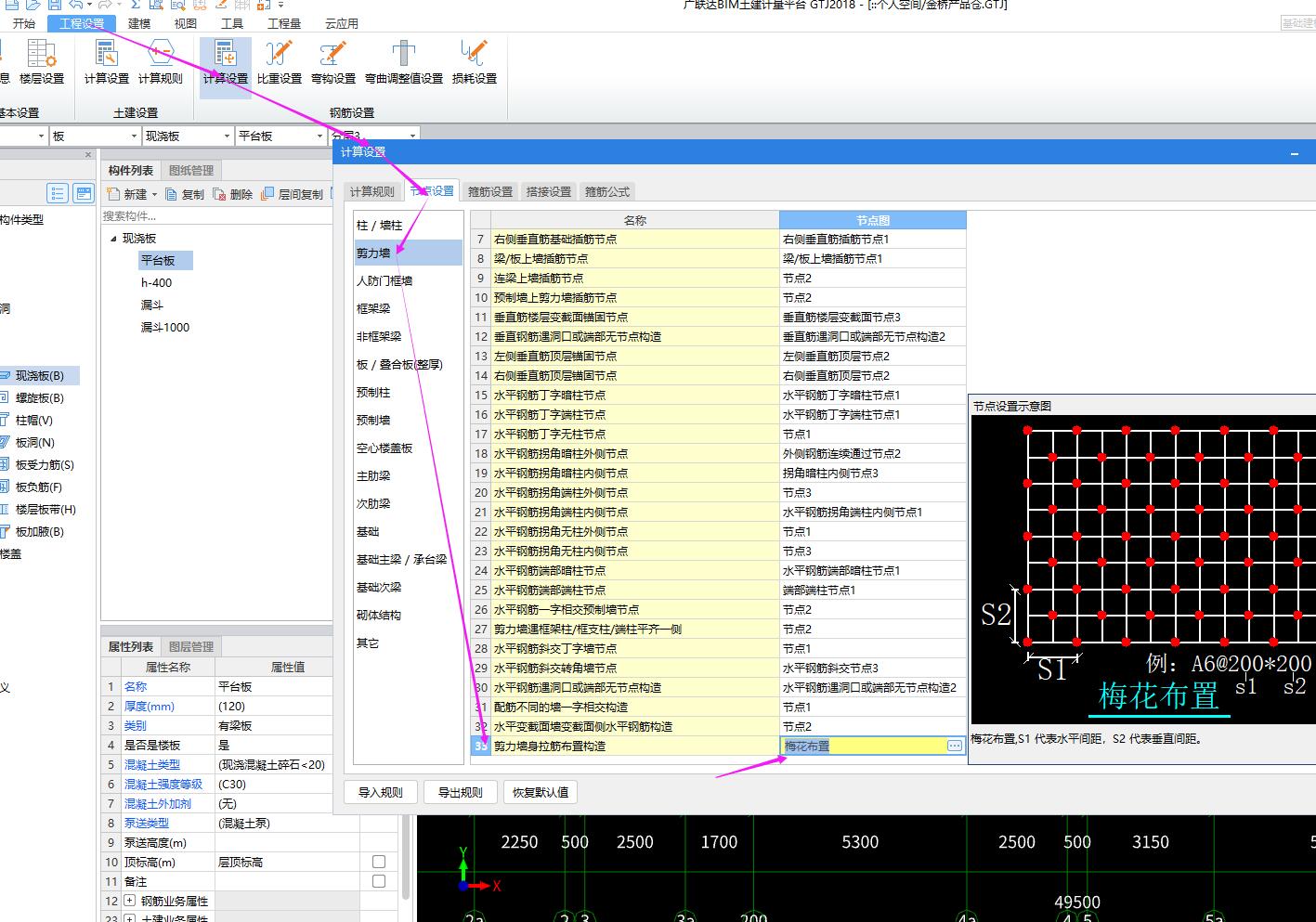Click 混凝土强度等级 property link

[163, 784]
